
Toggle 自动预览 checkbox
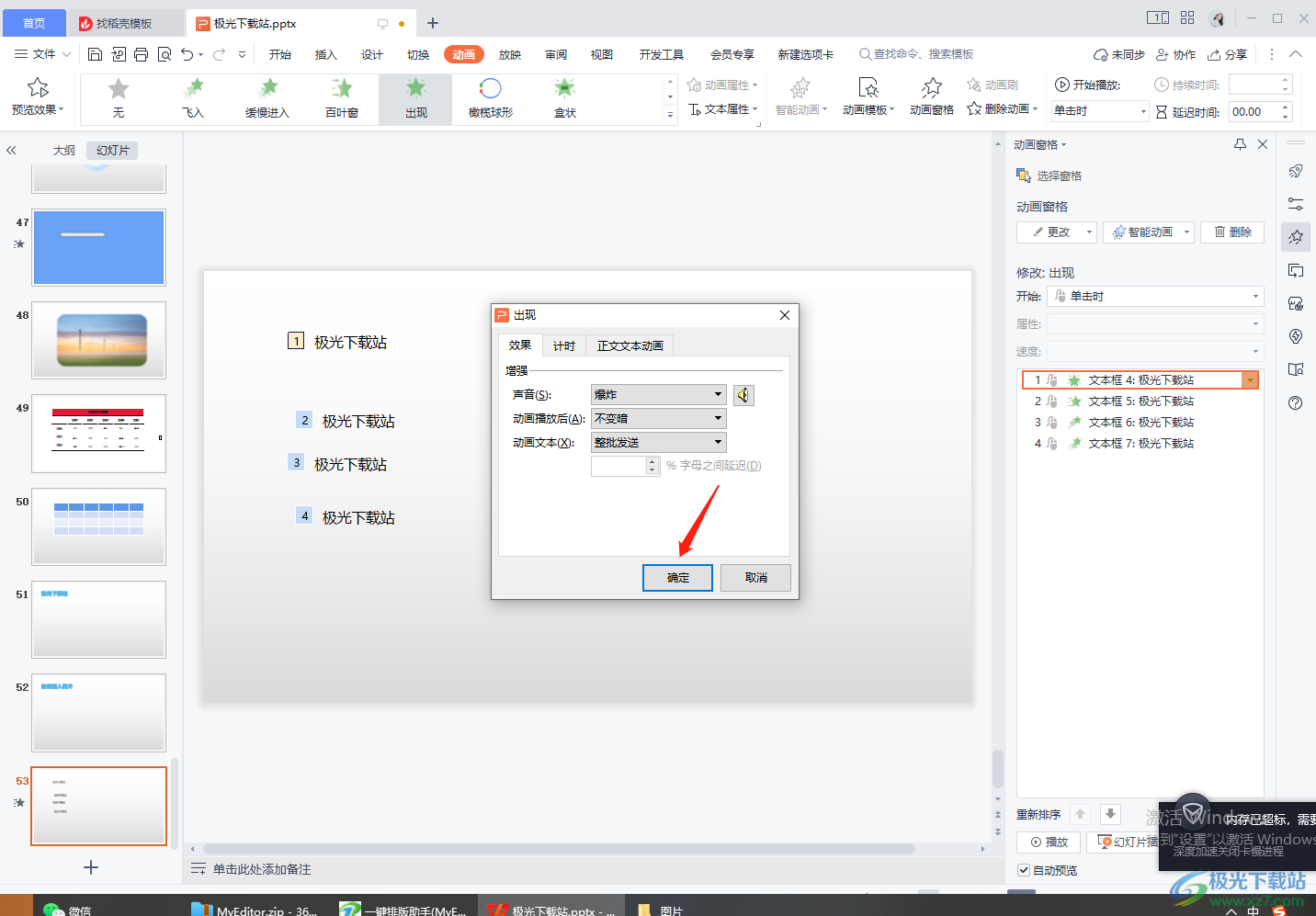tap(1024, 870)
